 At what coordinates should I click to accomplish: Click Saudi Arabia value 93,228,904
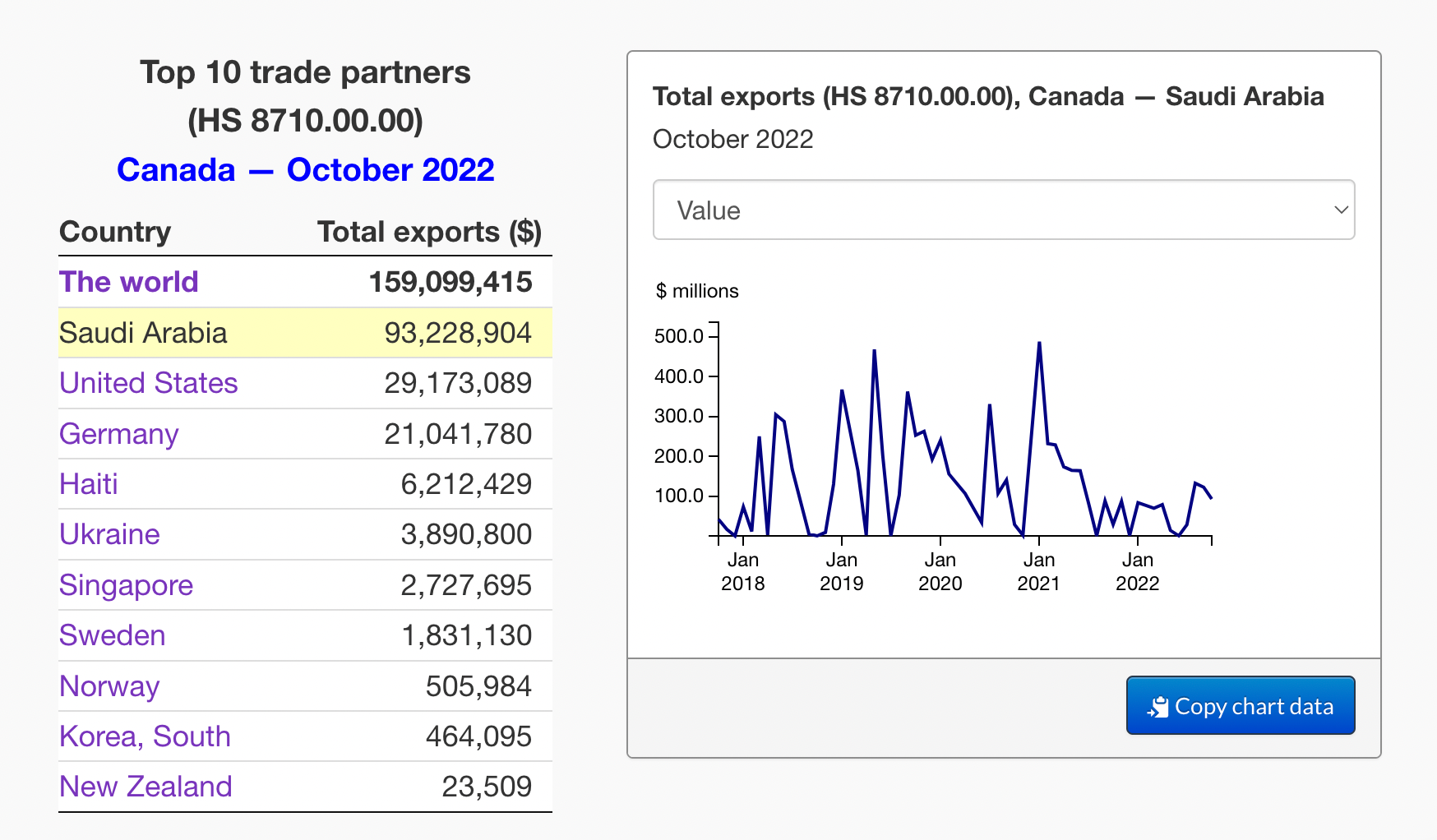tap(458, 333)
